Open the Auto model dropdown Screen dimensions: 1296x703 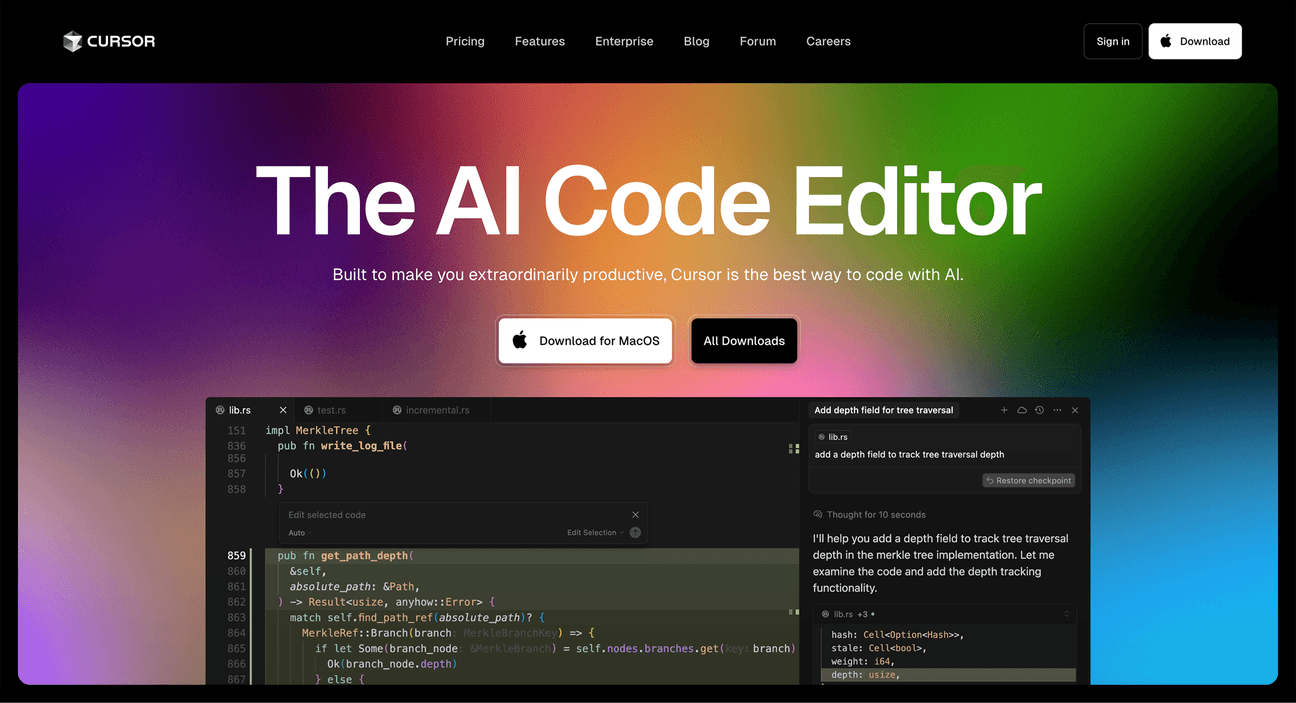tap(299, 533)
